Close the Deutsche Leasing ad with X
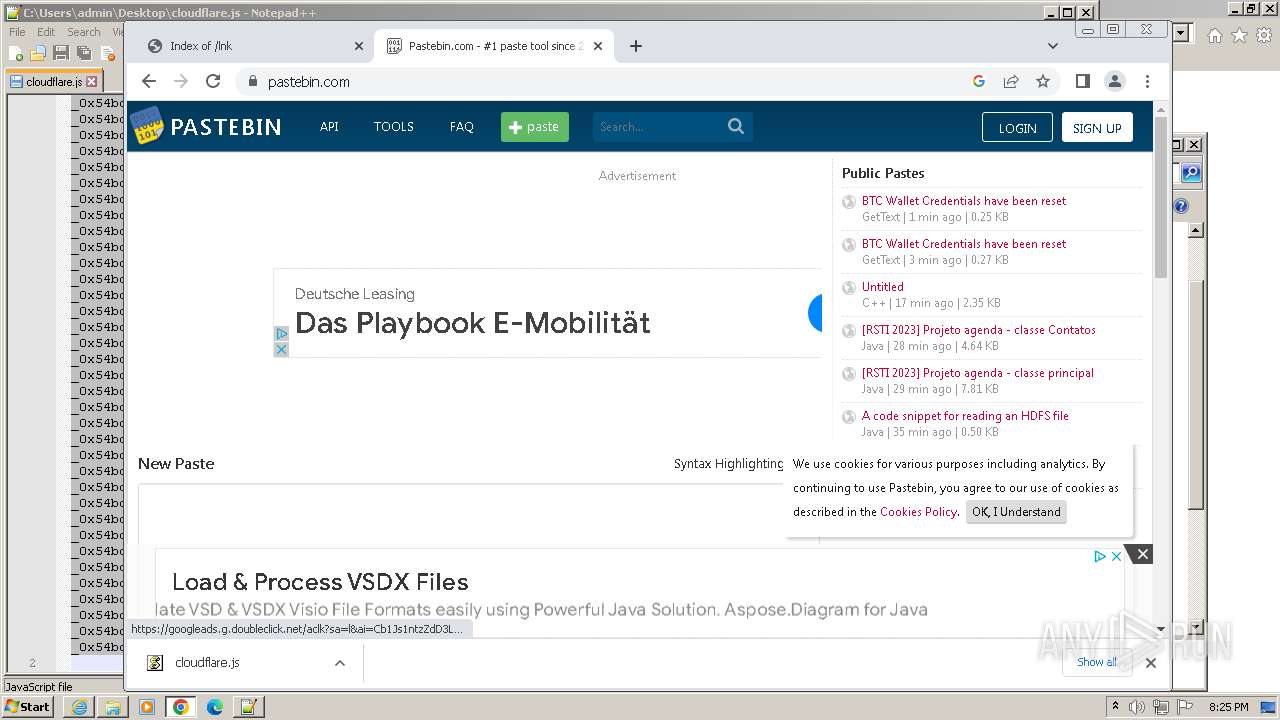Viewport: 1280px width, 720px height. (x=281, y=349)
